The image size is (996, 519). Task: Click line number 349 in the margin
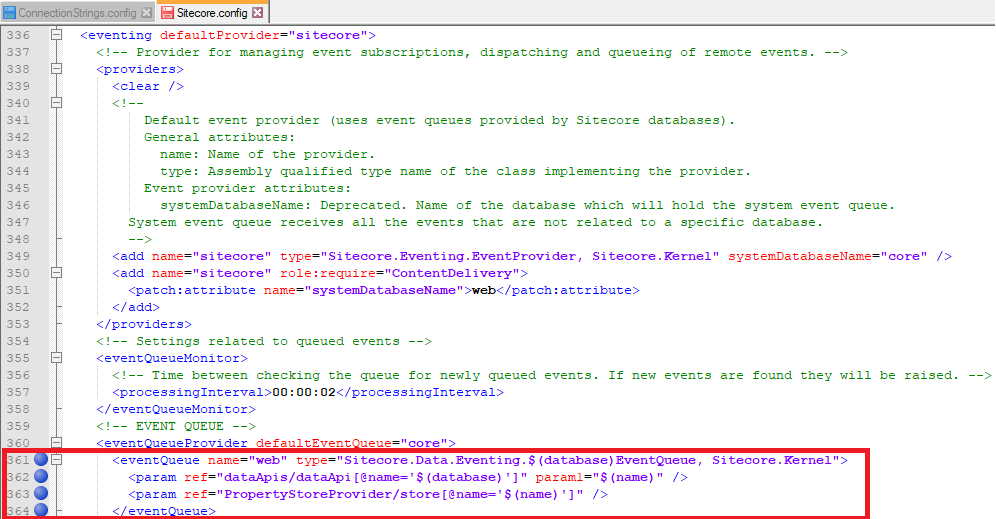tap(18, 256)
